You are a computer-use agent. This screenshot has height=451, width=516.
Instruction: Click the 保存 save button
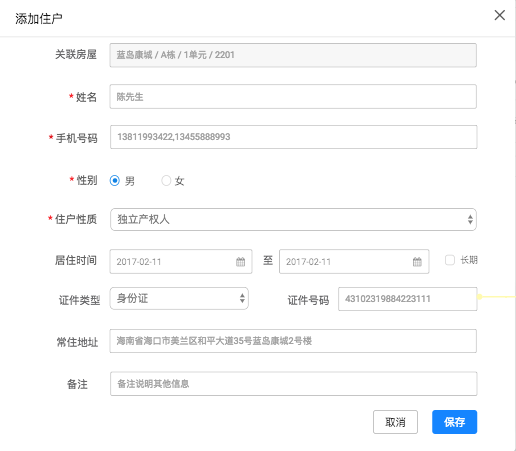454,422
